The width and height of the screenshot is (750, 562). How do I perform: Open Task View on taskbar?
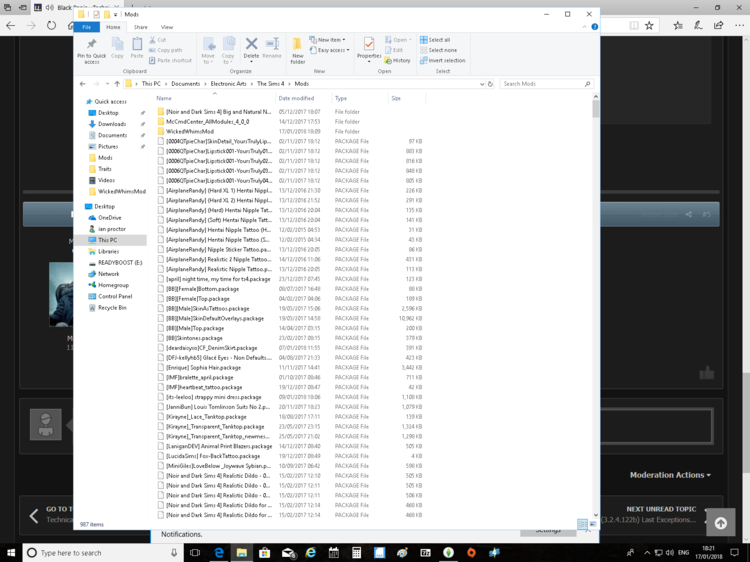pyautogui.click(x=195, y=553)
